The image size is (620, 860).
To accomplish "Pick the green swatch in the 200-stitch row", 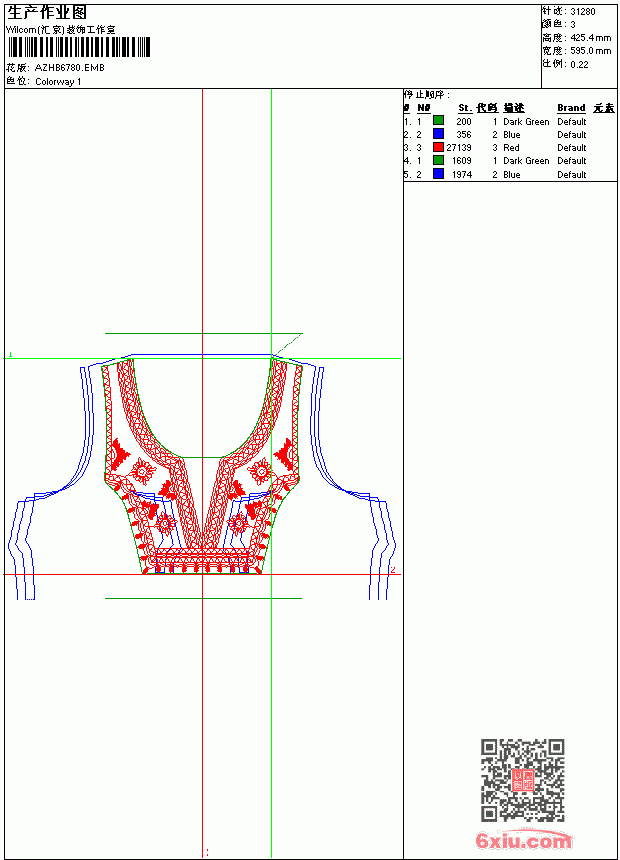I will [438, 121].
